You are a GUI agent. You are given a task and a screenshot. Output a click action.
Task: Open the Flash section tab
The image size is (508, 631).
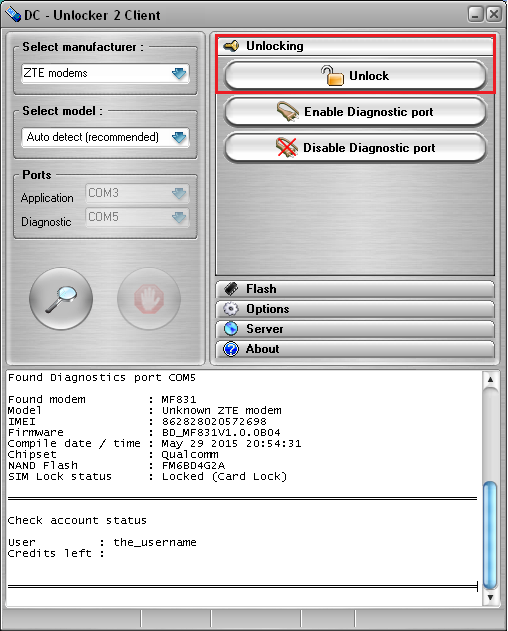tap(355, 289)
